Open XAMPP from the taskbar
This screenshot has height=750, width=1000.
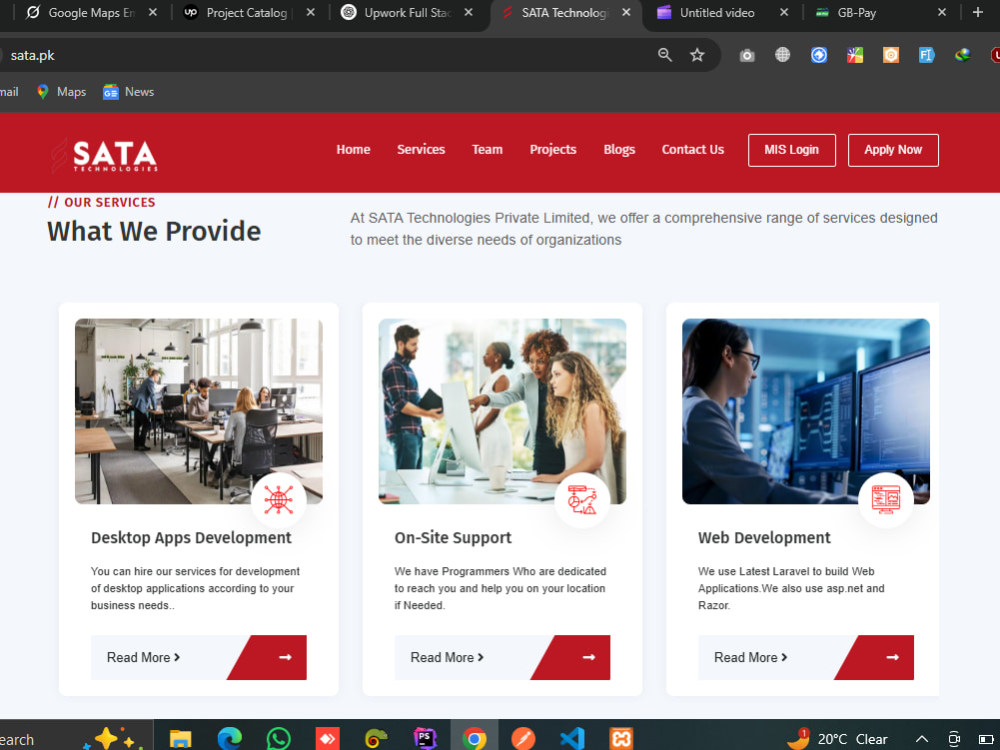click(619, 737)
